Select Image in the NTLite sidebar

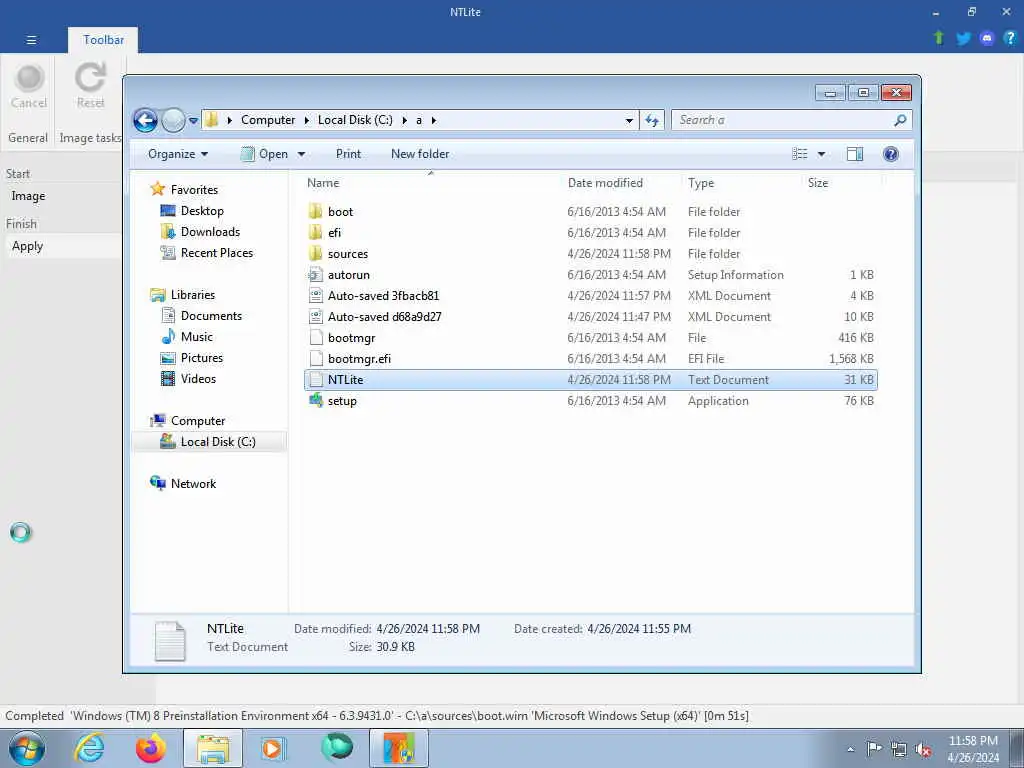(x=28, y=196)
